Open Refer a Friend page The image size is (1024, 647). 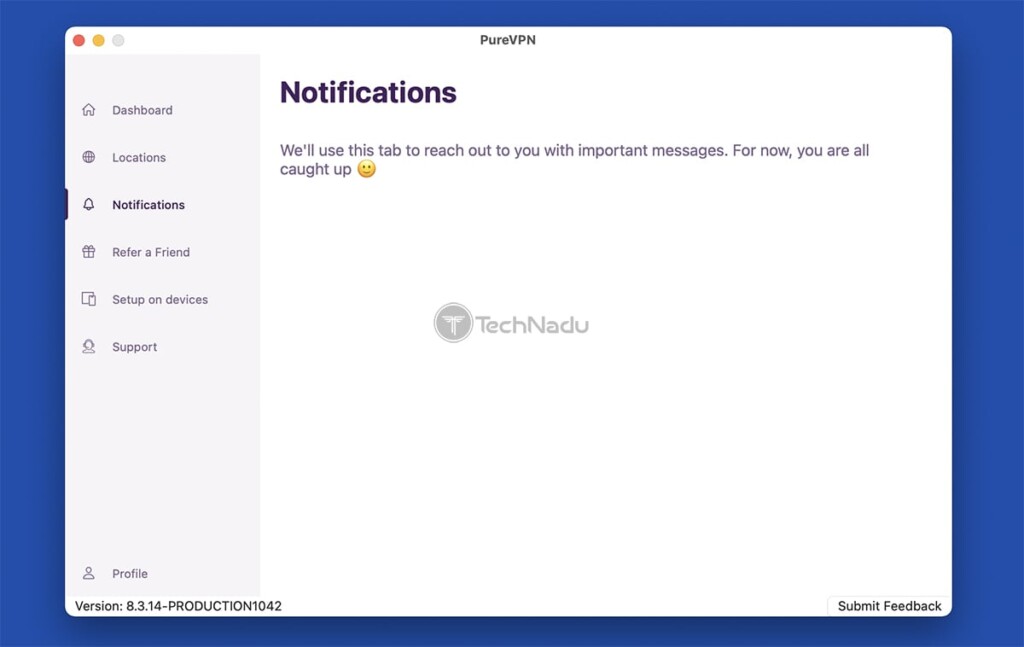pos(151,252)
